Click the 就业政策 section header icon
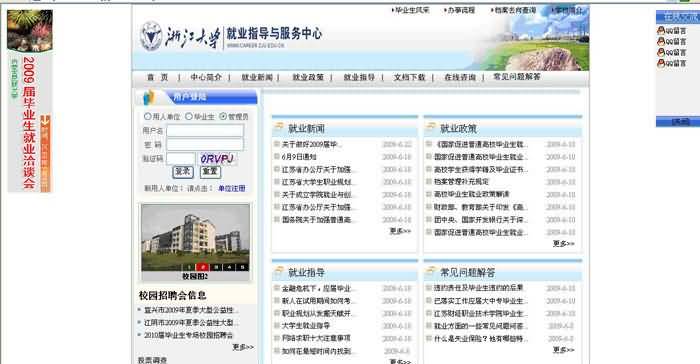This screenshot has height=364, width=700. click(x=430, y=127)
